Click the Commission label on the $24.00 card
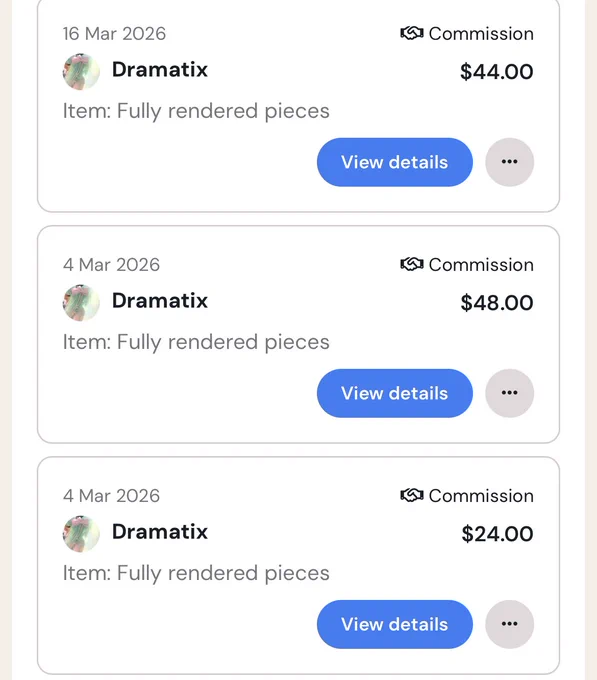Screen dimensions: 597x680 (x=481, y=496)
